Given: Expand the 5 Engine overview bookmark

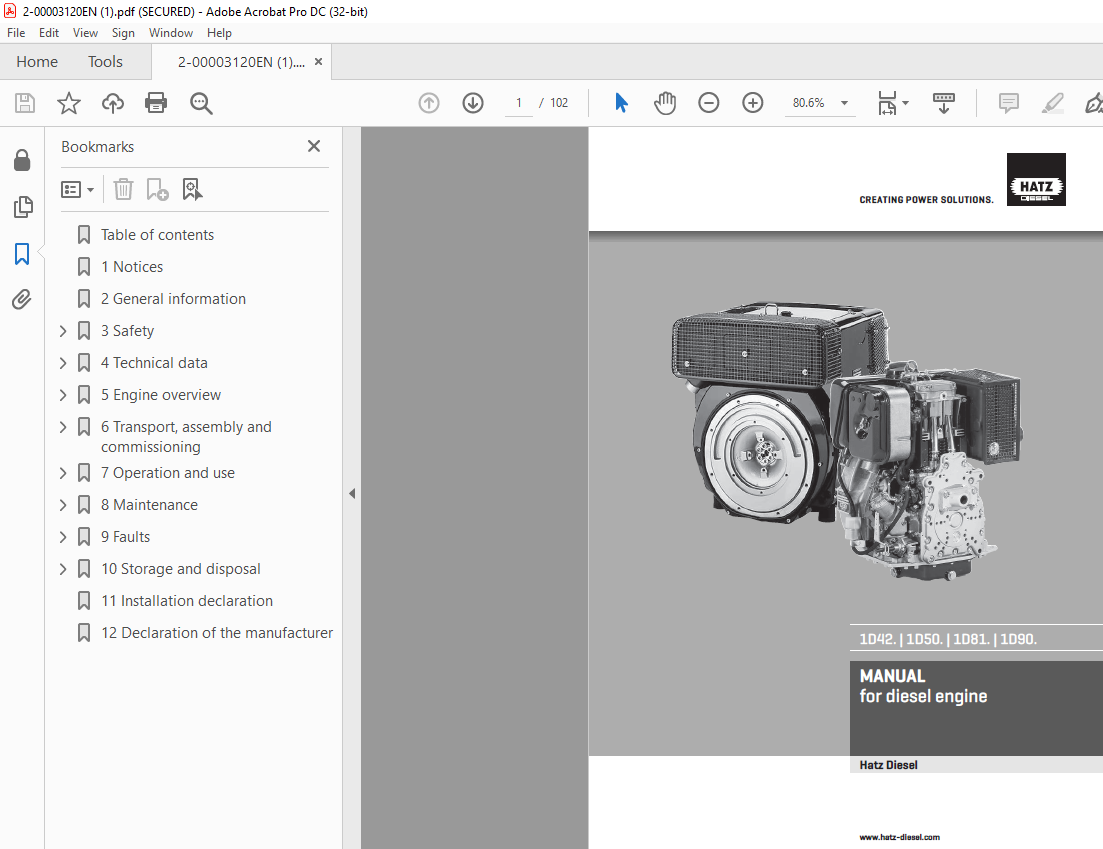Looking at the screenshot, I should [x=63, y=395].
